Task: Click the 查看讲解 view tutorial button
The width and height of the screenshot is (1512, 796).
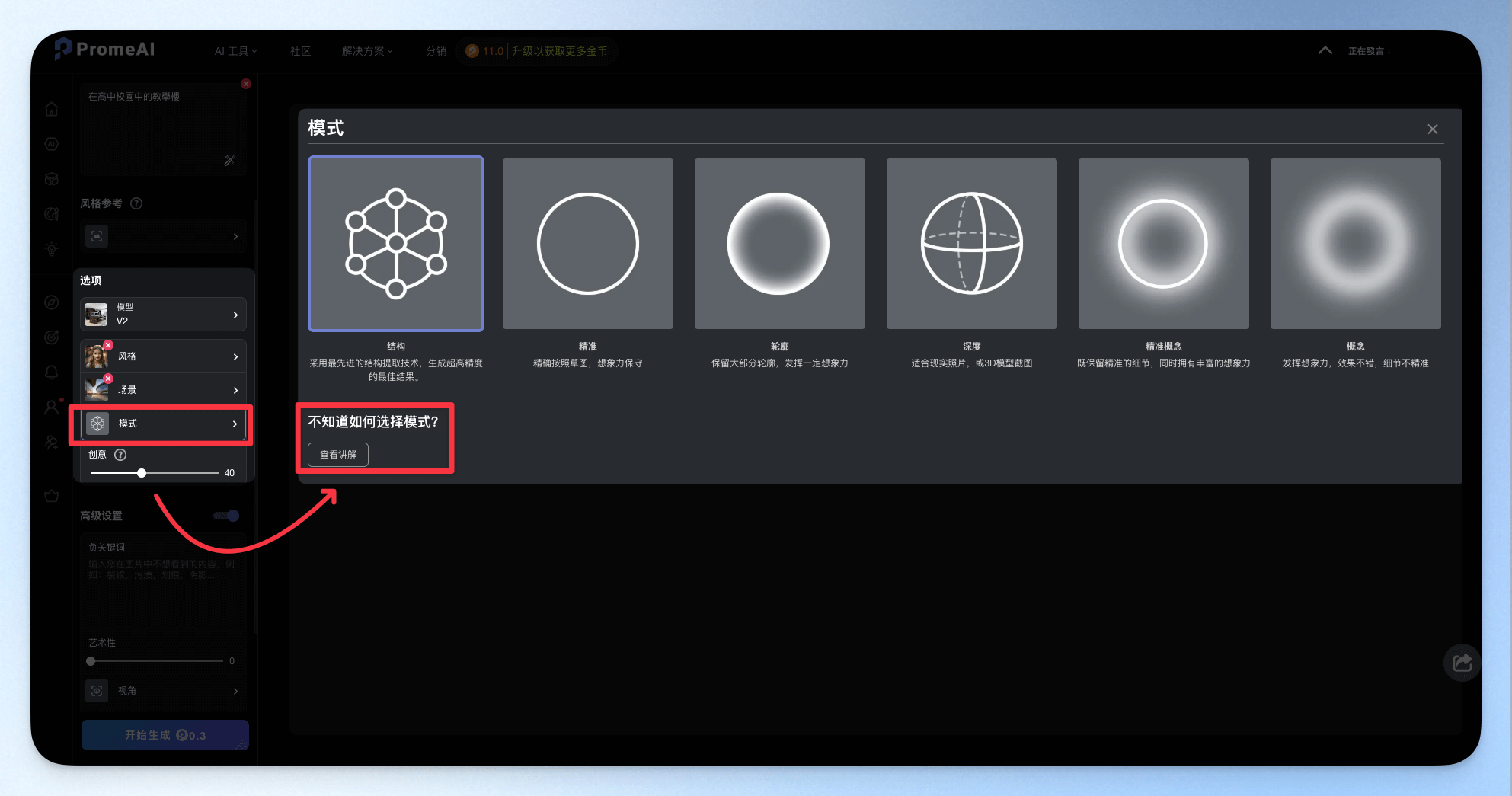Action: pos(338,455)
